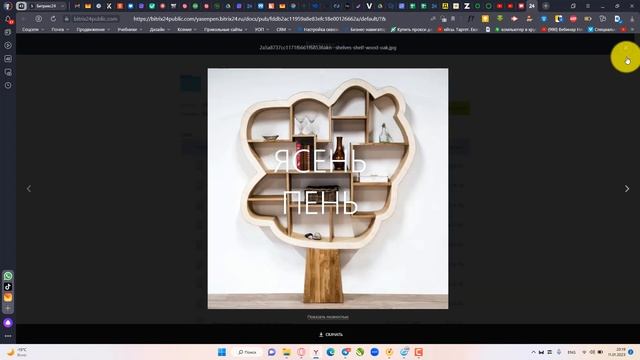Expand the Прикольные сайты bookmarks folder
This screenshot has width=640, height=360.
tap(226, 29)
